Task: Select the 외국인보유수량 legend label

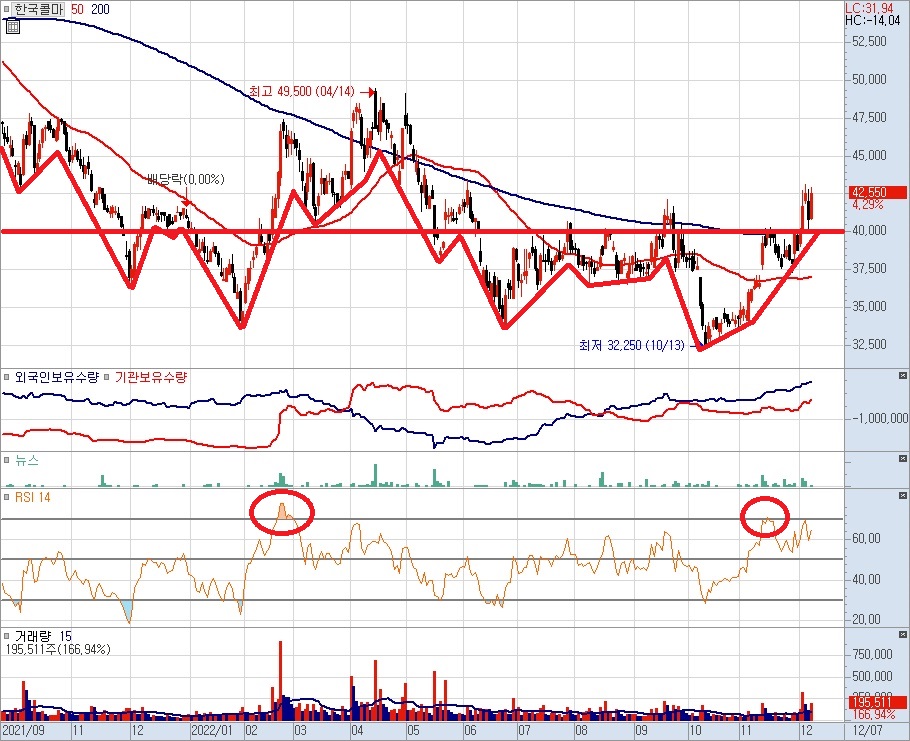Action: click(x=57, y=377)
